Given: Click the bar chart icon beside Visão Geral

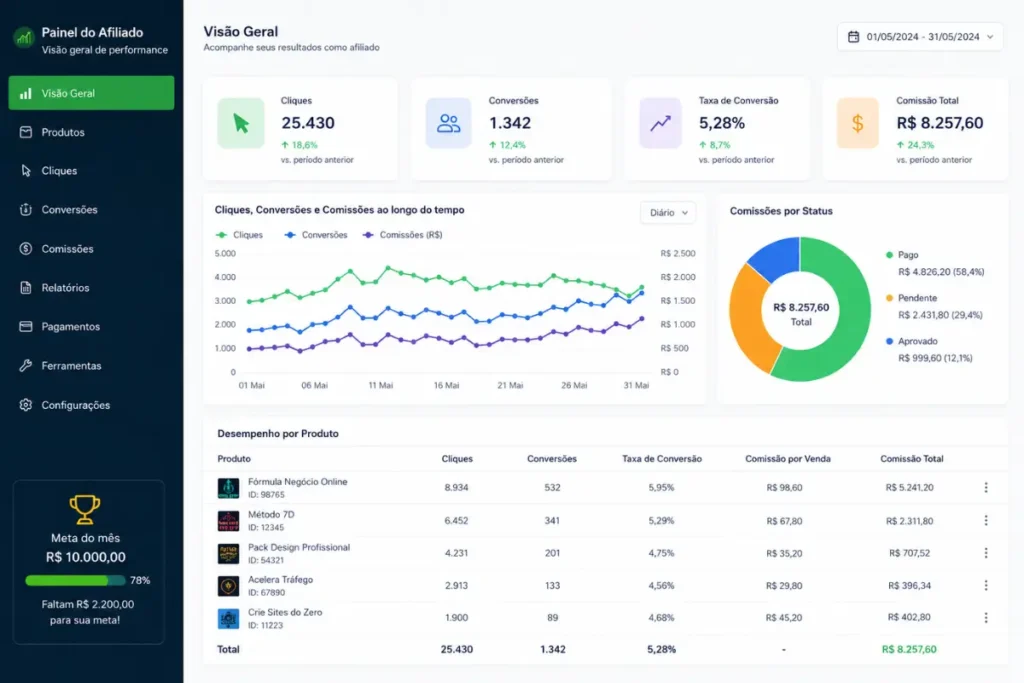Looking at the screenshot, I should [25, 93].
